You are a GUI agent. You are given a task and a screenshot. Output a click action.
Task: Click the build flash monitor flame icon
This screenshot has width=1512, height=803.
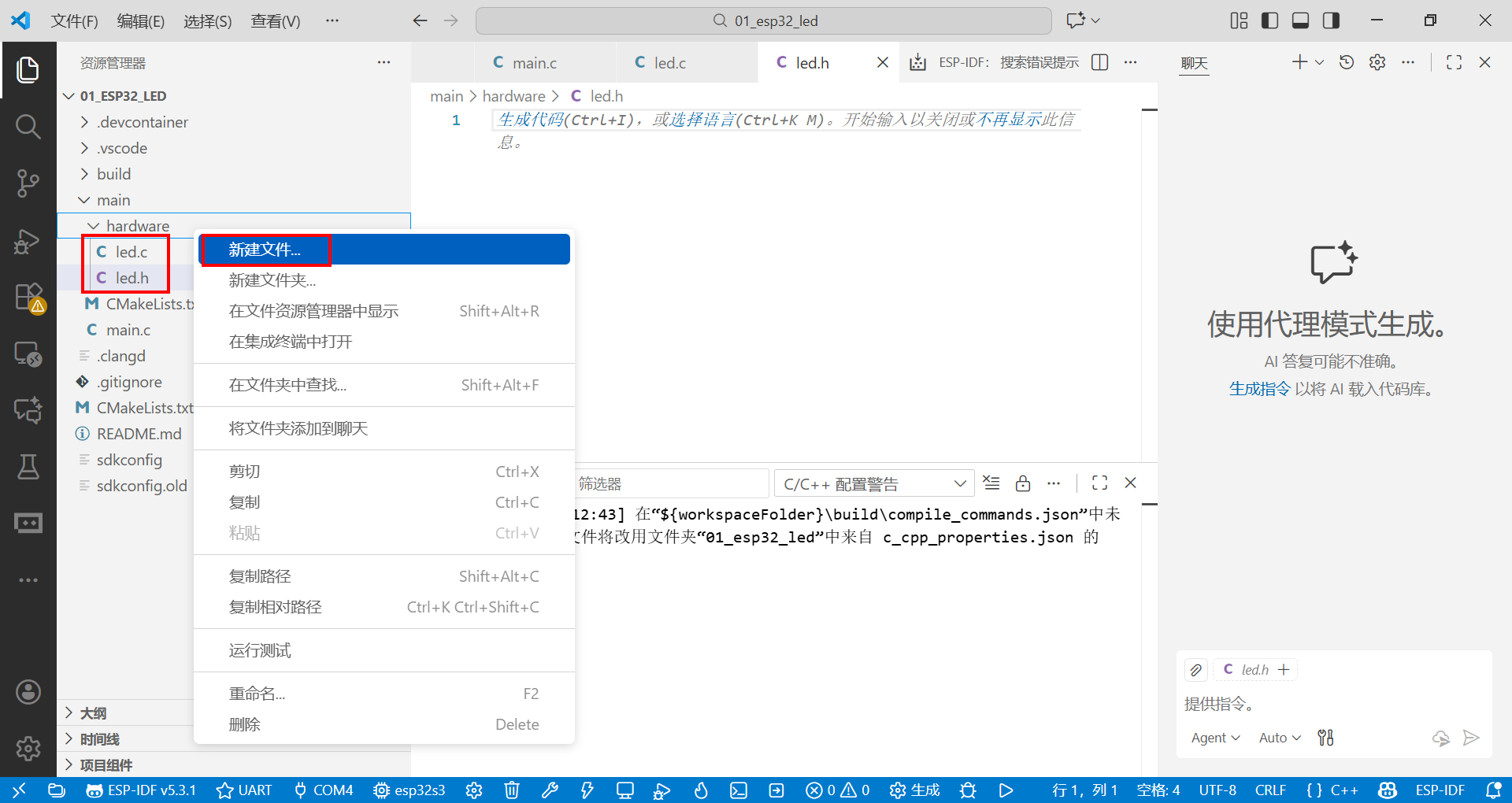point(701,790)
